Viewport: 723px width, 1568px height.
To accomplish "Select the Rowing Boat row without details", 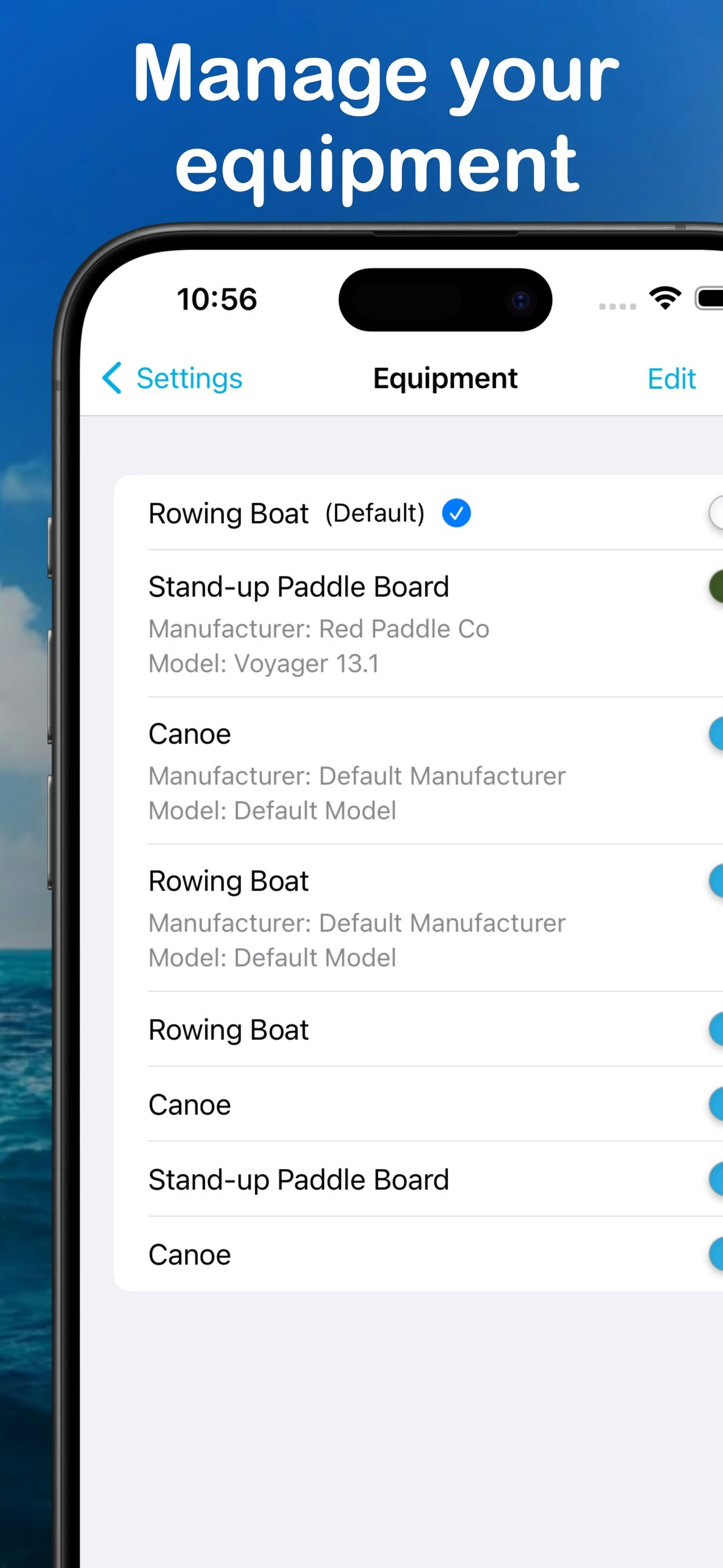I will coord(419,1029).
